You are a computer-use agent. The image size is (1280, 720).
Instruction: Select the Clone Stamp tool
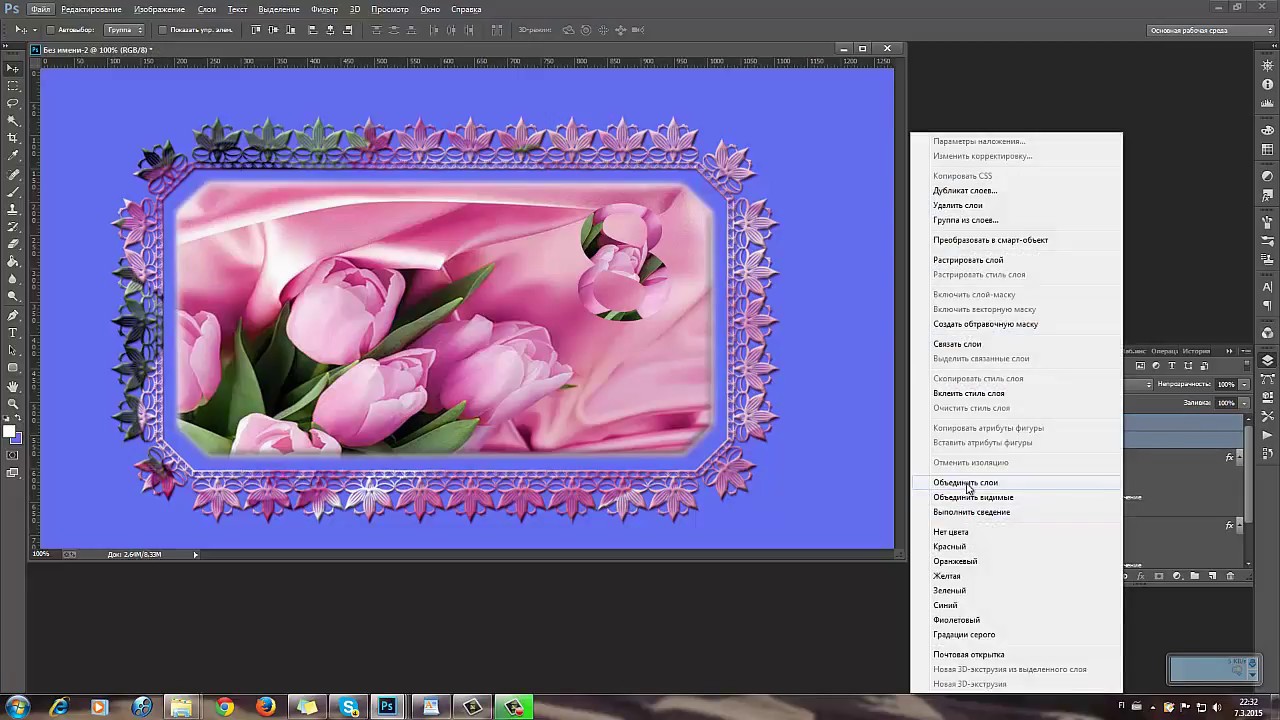[x=13, y=209]
